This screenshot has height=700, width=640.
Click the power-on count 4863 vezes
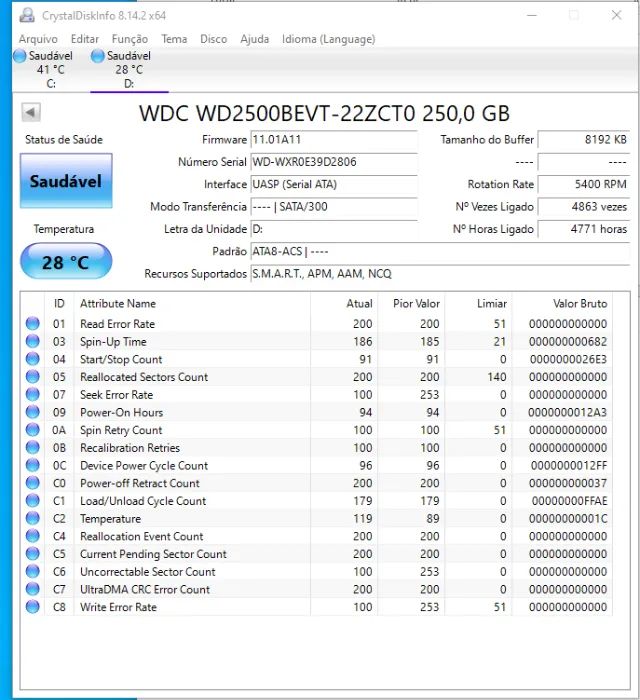click(584, 207)
